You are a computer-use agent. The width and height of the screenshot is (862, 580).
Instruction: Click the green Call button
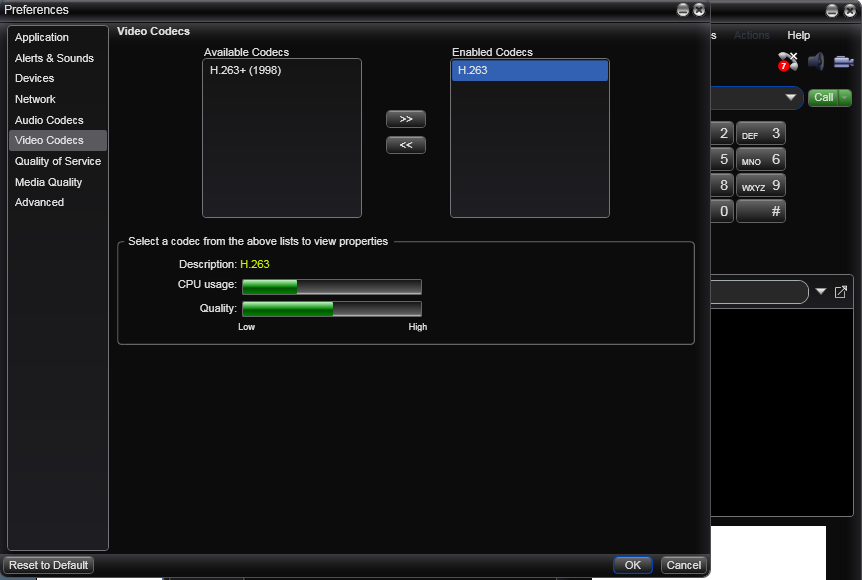click(x=824, y=98)
